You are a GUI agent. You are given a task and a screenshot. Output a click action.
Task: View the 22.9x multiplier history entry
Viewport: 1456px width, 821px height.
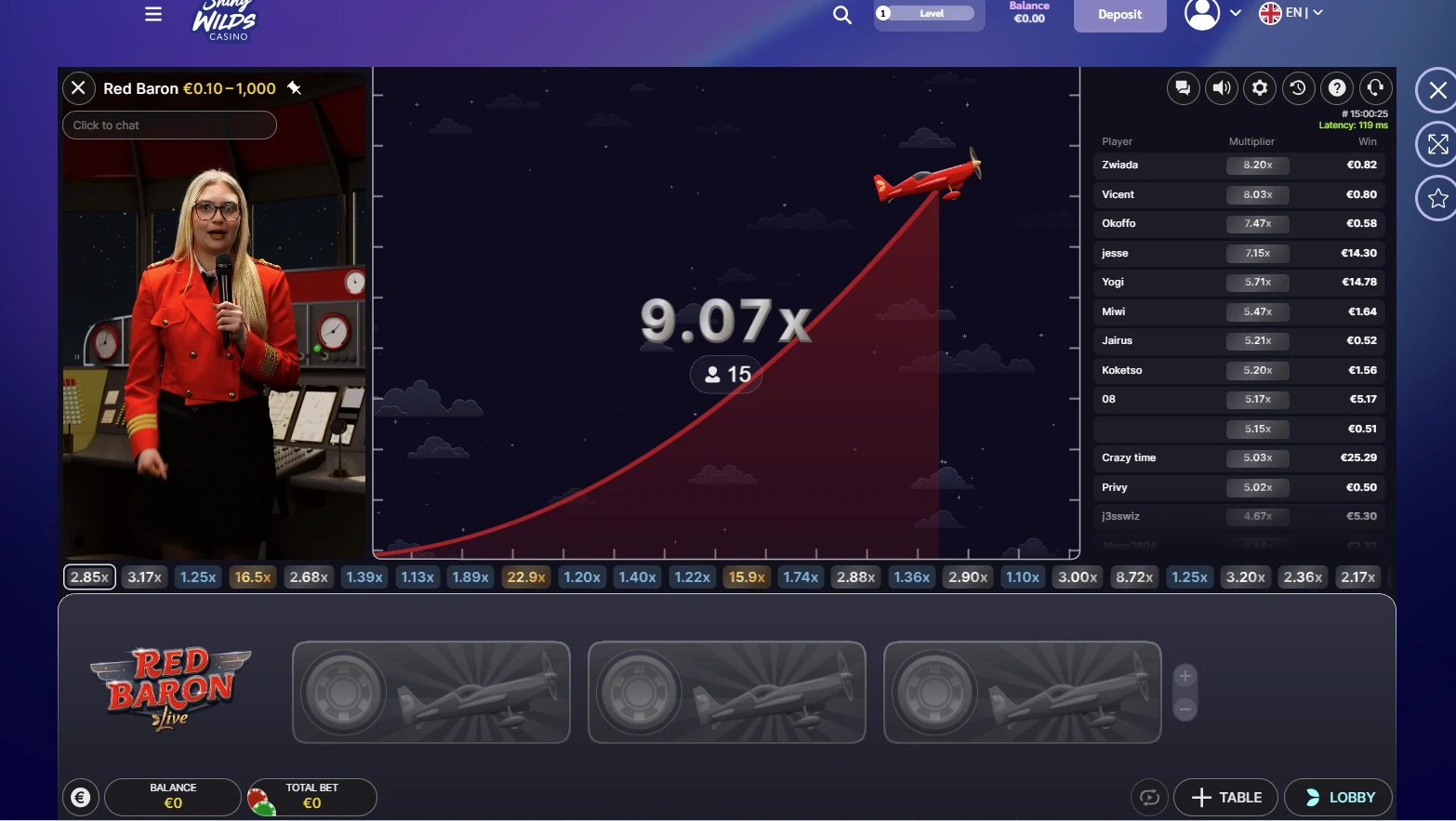pos(525,576)
